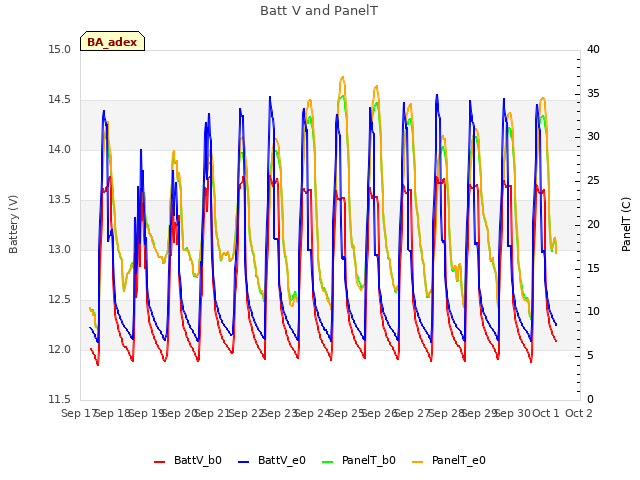Image resolution: width=640 pixels, height=480 pixels.
Task: Toggle the BattV_e0 legend entry
Action: 271,460
